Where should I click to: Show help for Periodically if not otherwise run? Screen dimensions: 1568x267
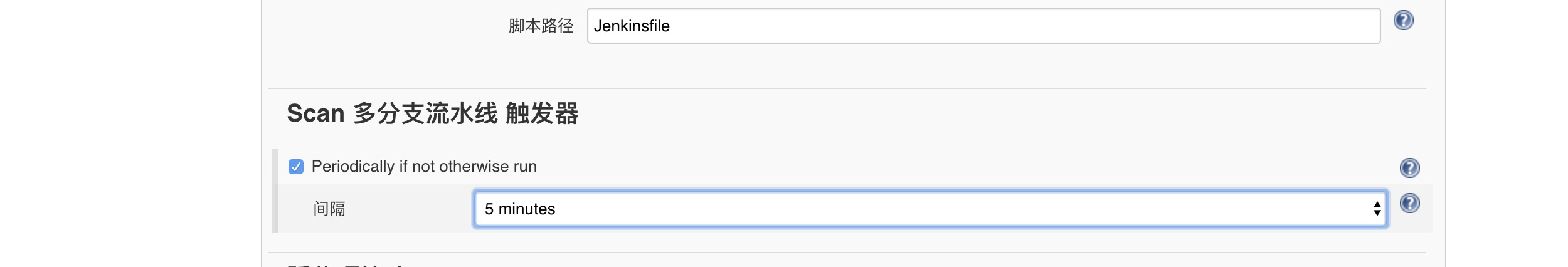click(x=1409, y=168)
